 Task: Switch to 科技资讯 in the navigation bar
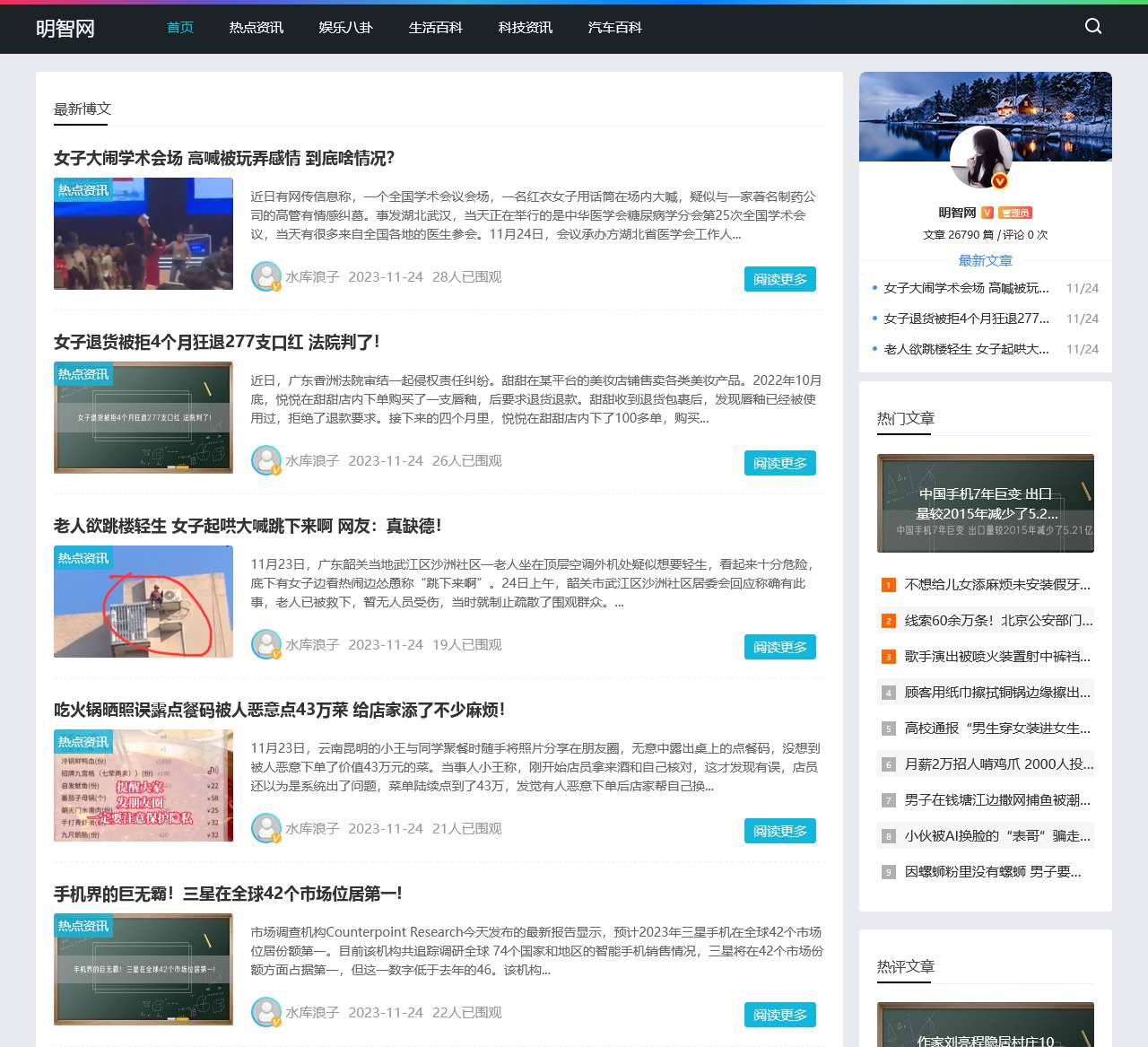click(x=526, y=28)
